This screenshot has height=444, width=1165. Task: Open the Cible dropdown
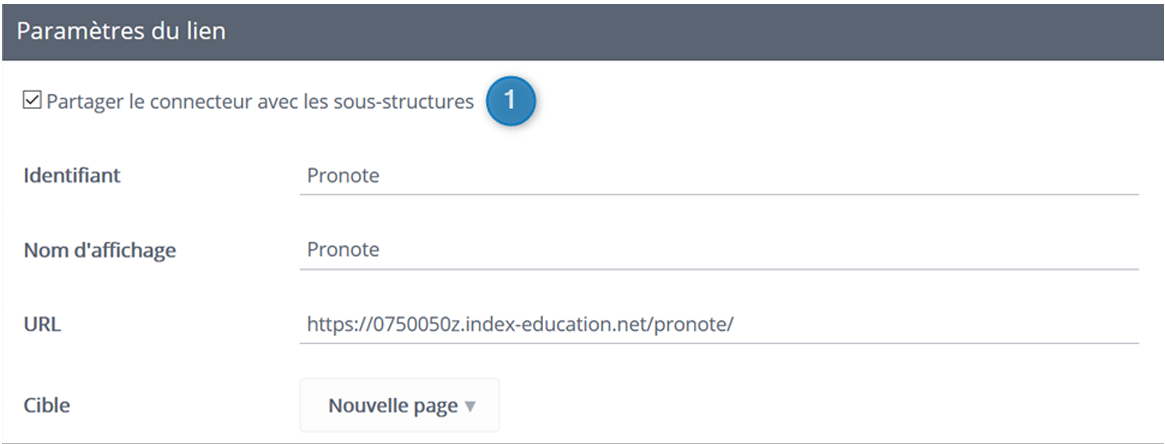coord(399,406)
